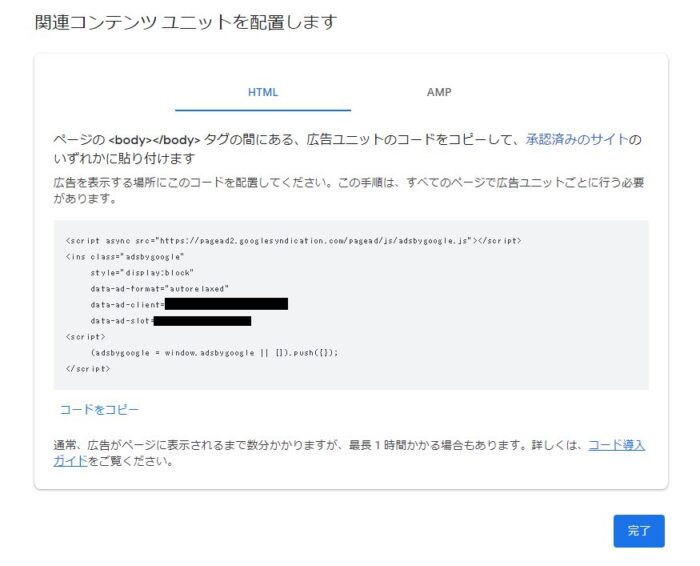
Task: Click the script async src code line
Action: coord(293,241)
